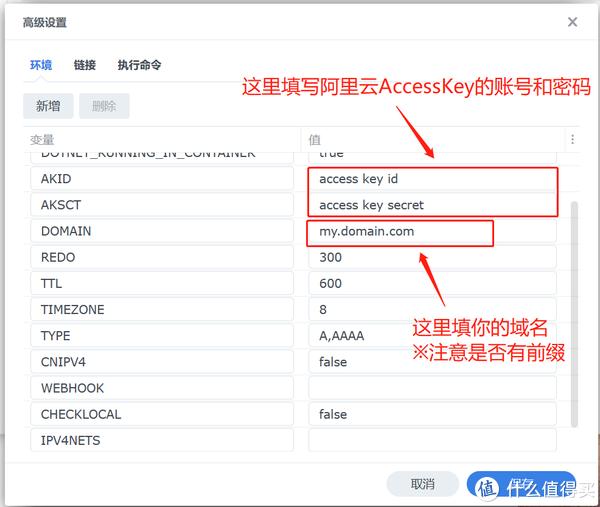
Task: Click the empty IPV4NETS value field
Action: click(x=432, y=440)
